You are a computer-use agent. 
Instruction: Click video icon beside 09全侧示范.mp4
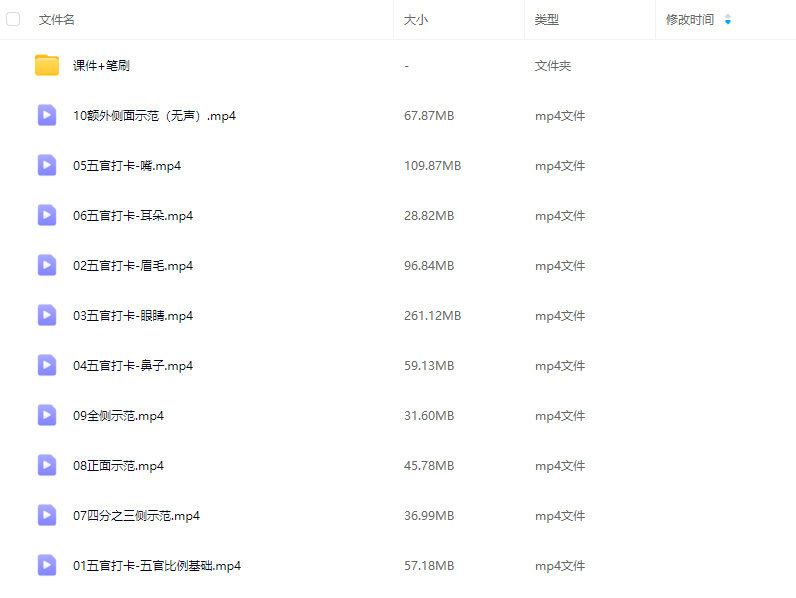coord(47,416)
